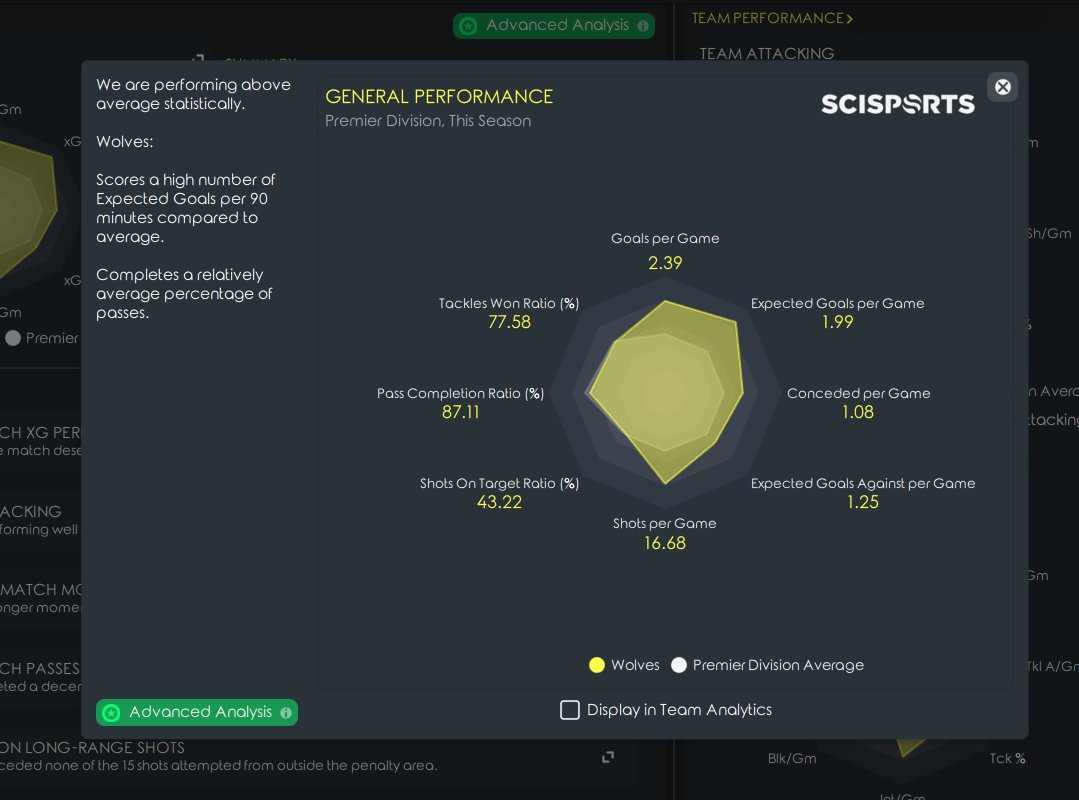Toggle the Premier Division Average legend marker

(x=679, y=665)
